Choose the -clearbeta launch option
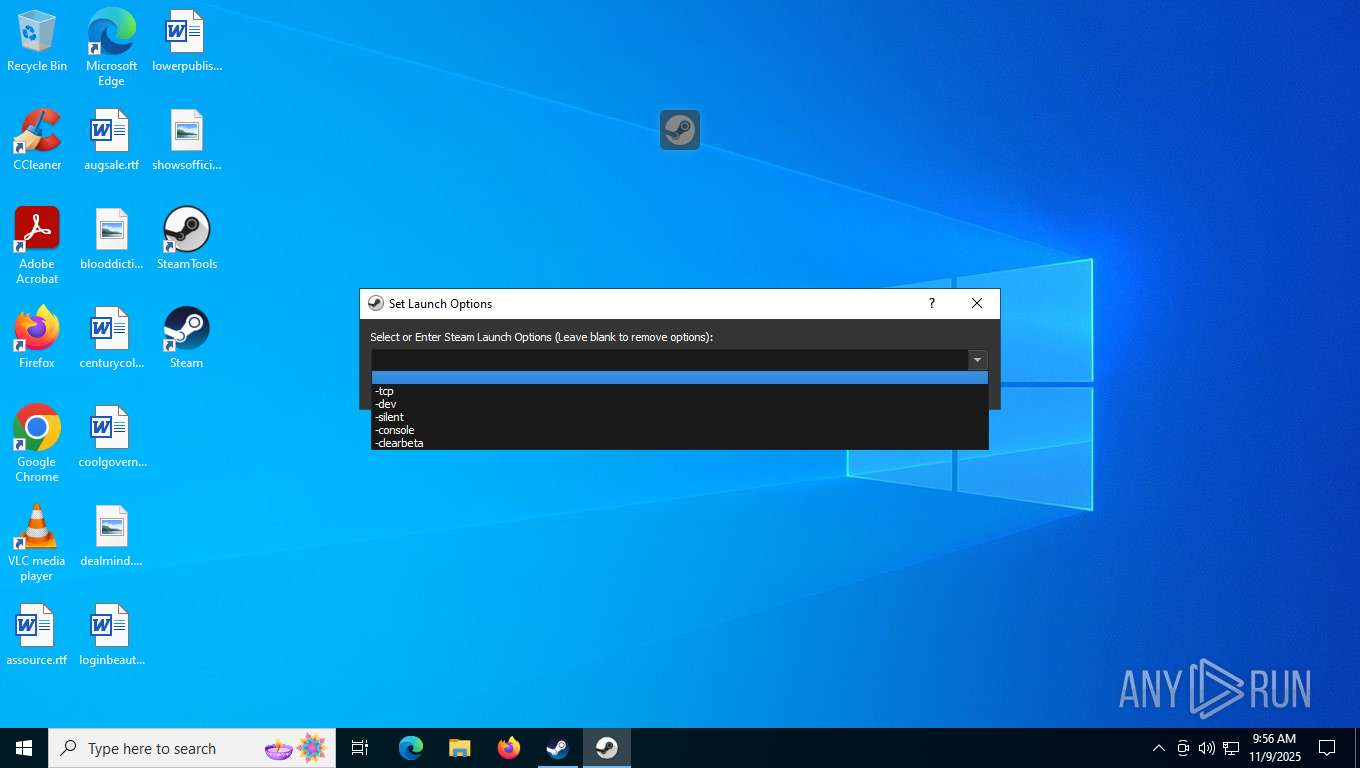The image size is (1360, 768). (680, 443)
